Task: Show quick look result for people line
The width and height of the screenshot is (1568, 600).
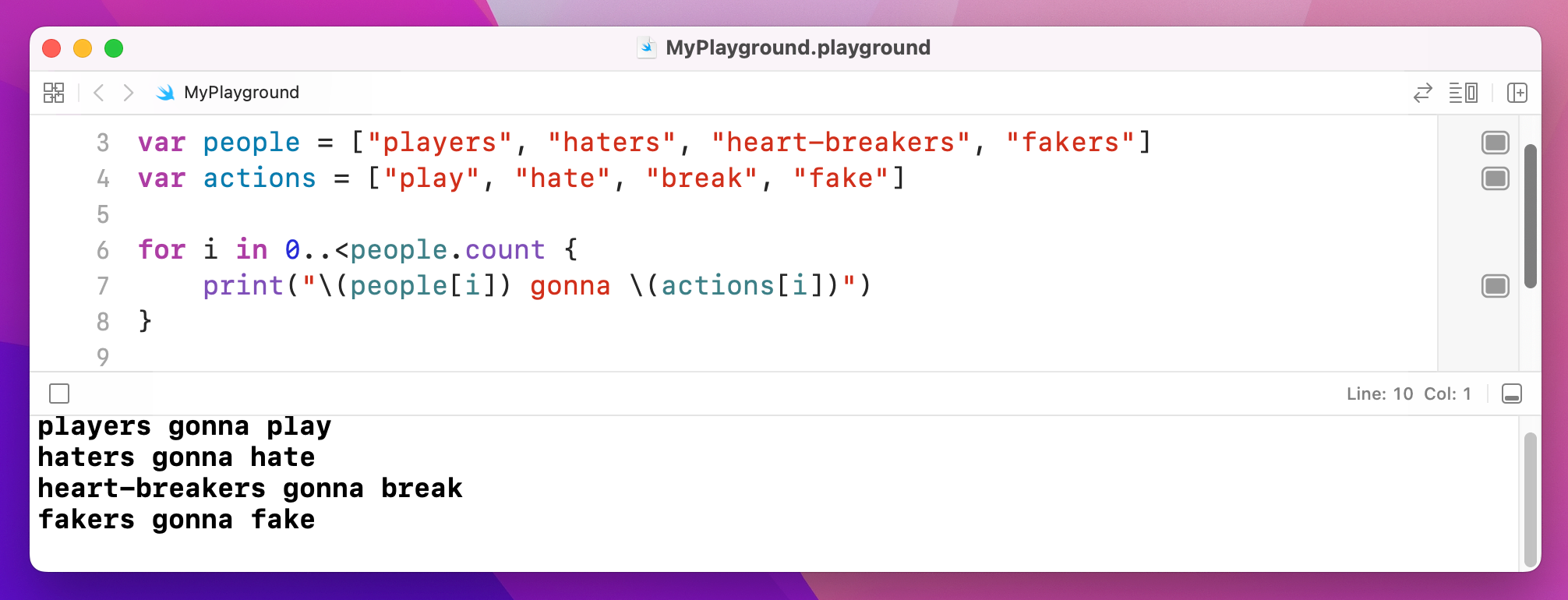Action: pos(1495,143)
